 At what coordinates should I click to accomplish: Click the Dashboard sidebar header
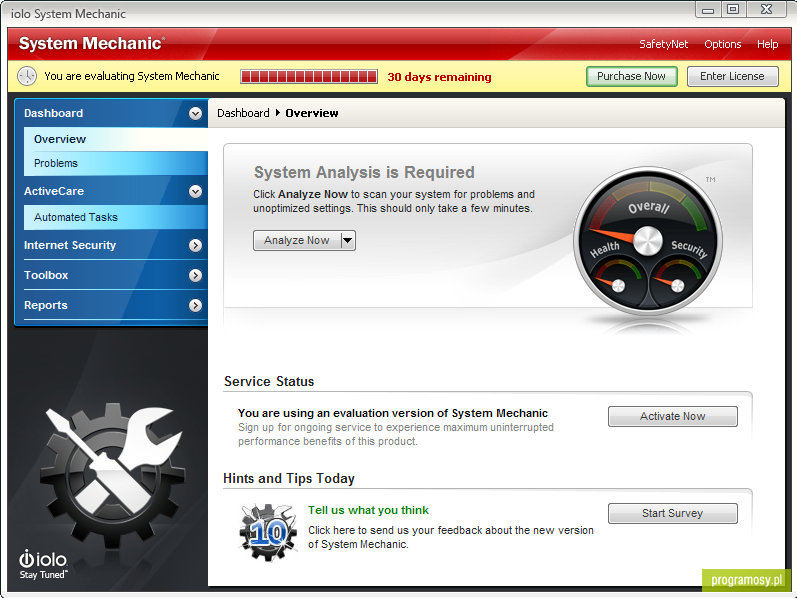coord(111,113)
